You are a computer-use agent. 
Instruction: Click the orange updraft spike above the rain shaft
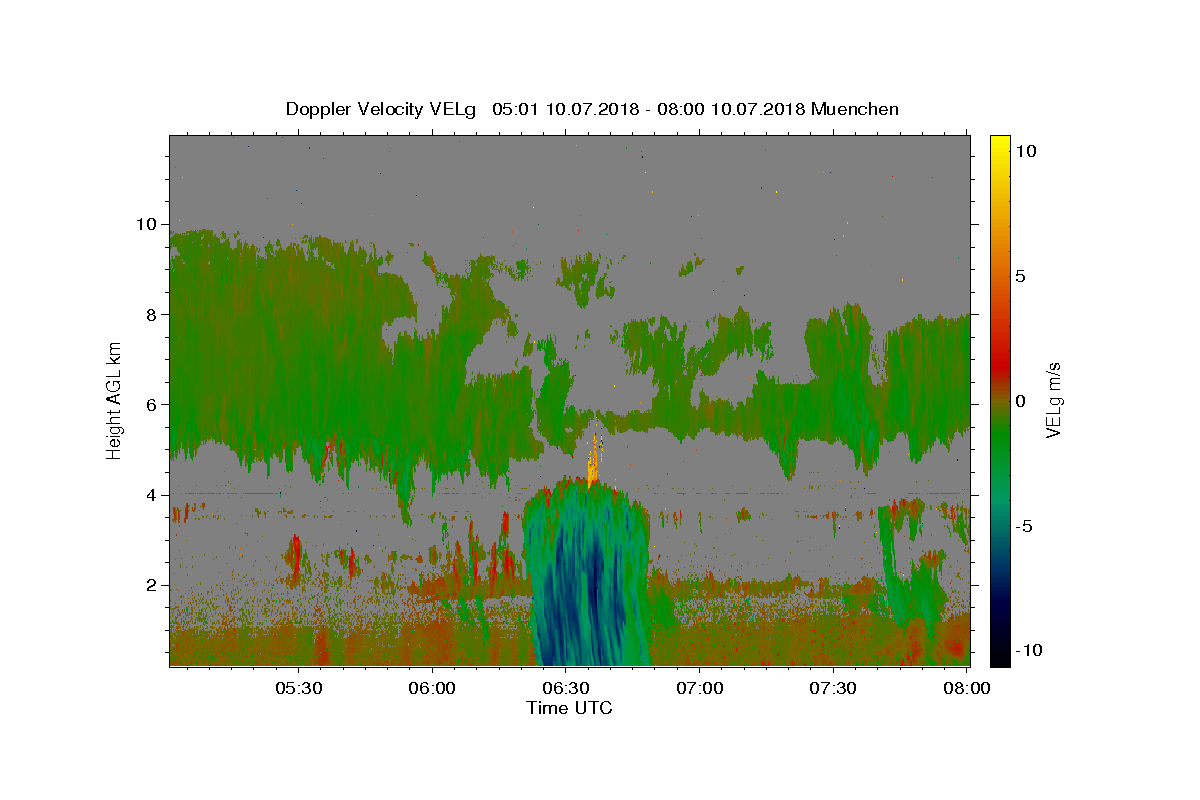tap(593, 462)
